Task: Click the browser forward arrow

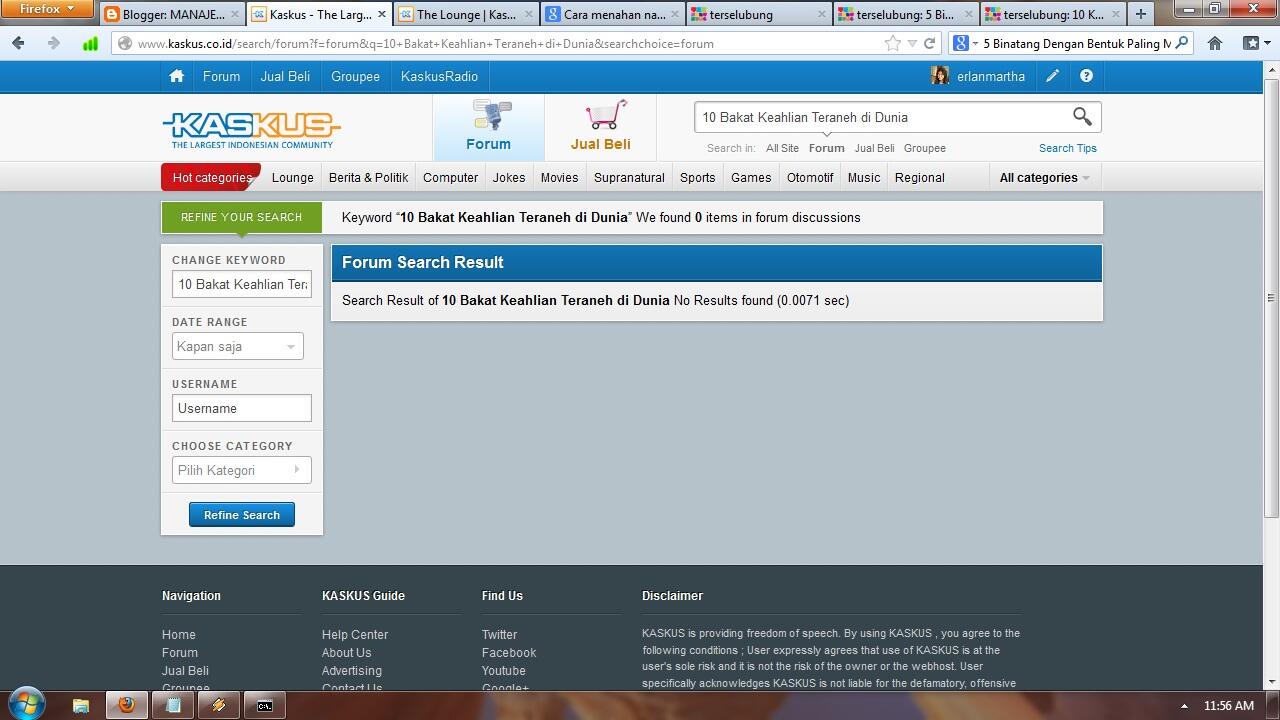Action: point(54,43)
